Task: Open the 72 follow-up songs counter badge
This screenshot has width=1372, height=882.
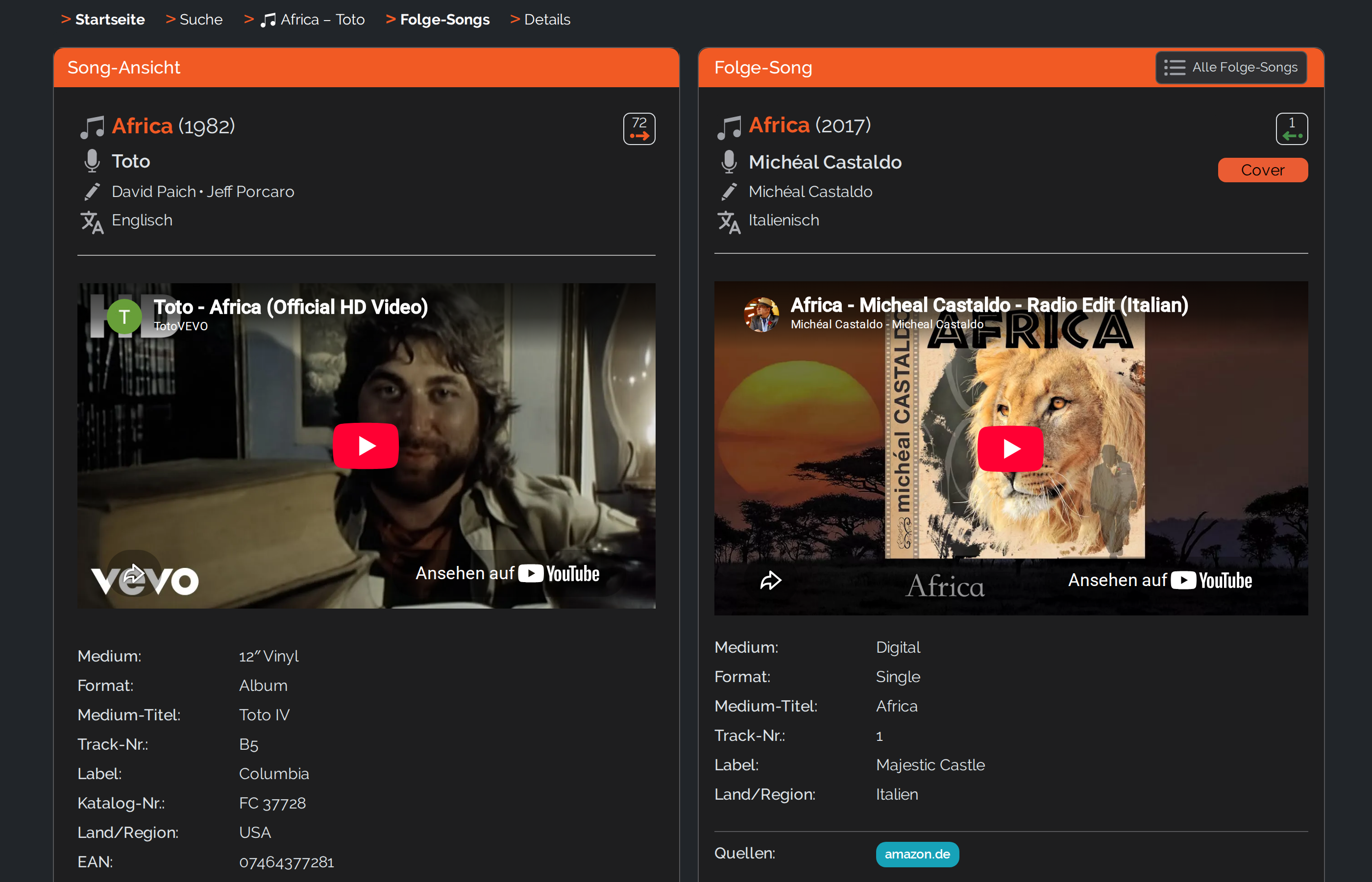Action: 639,129
